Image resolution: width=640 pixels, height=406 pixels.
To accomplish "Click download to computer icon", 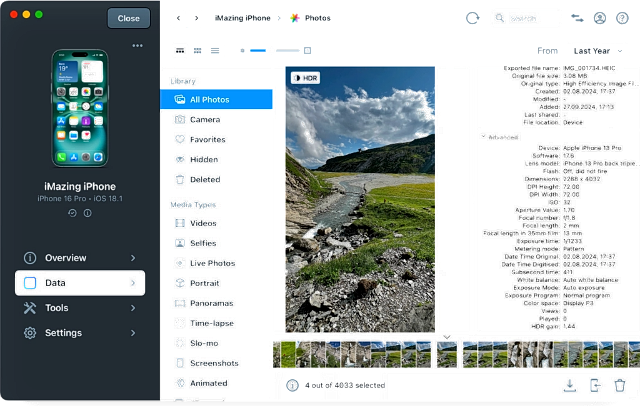I will [570, 385].
